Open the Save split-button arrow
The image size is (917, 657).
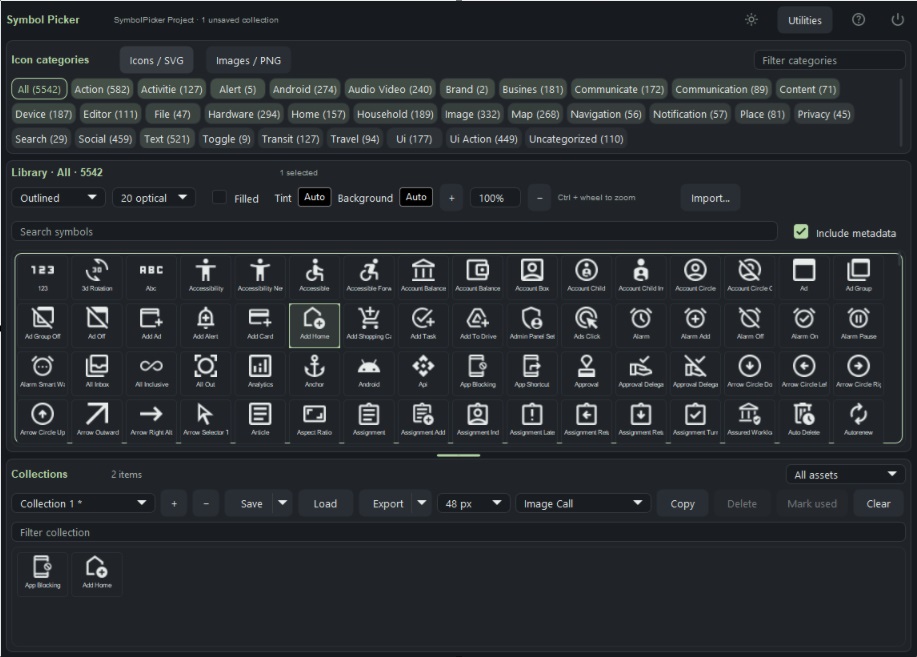(x=282, y=503)
